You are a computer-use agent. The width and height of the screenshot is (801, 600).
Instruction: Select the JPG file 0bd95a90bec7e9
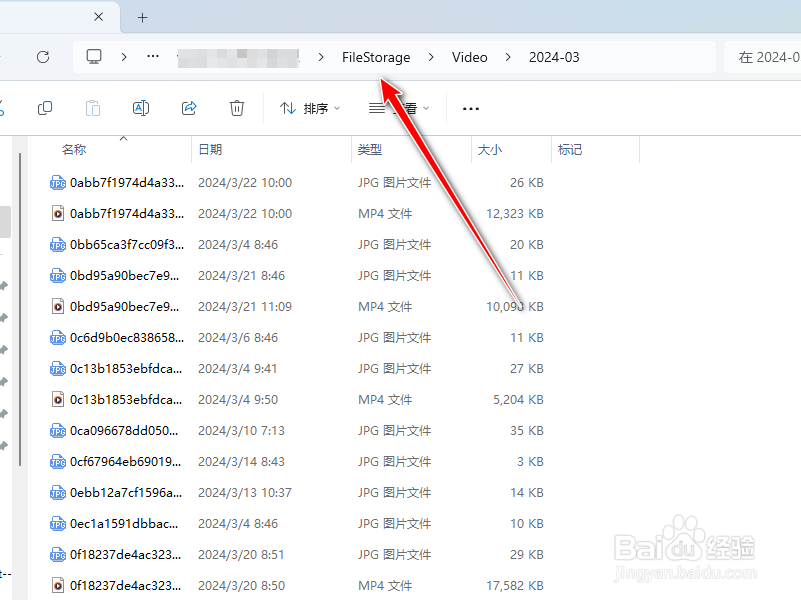coord(296,276)
